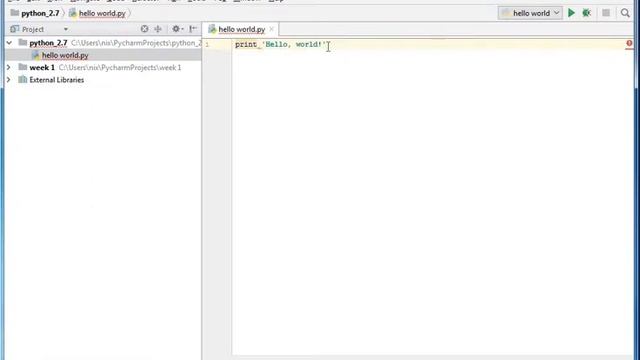Click Scroll from Source target icon
The image size is (640, 360).
tap(144, 29)
